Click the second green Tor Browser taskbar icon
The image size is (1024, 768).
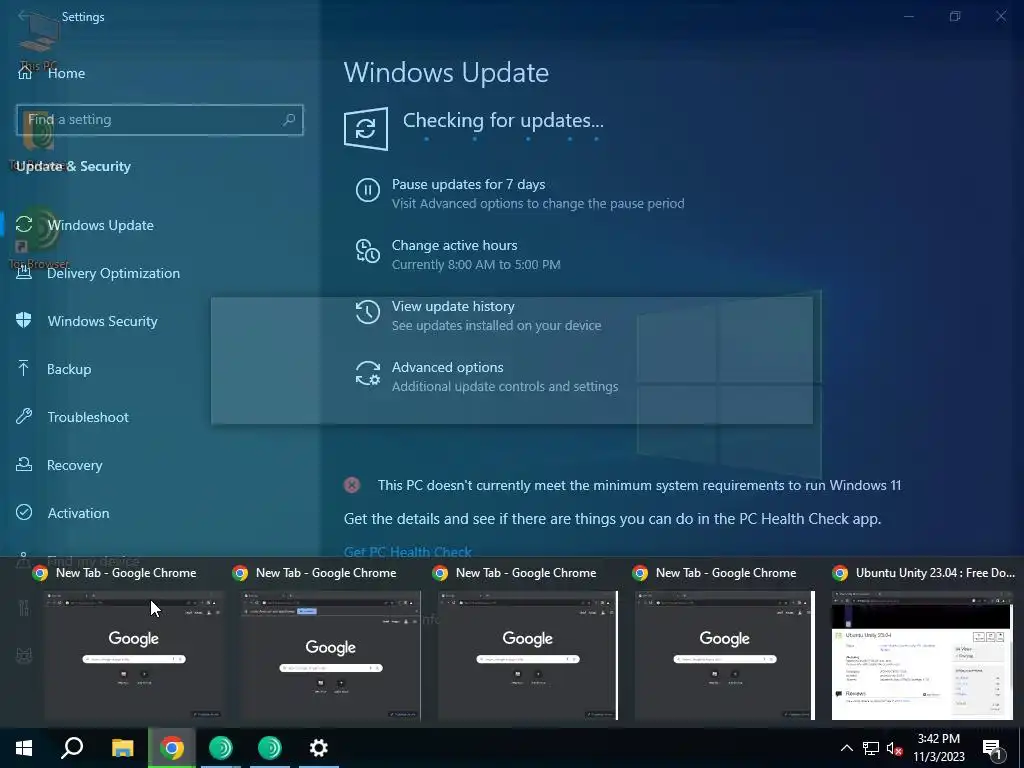coord(270,748)
